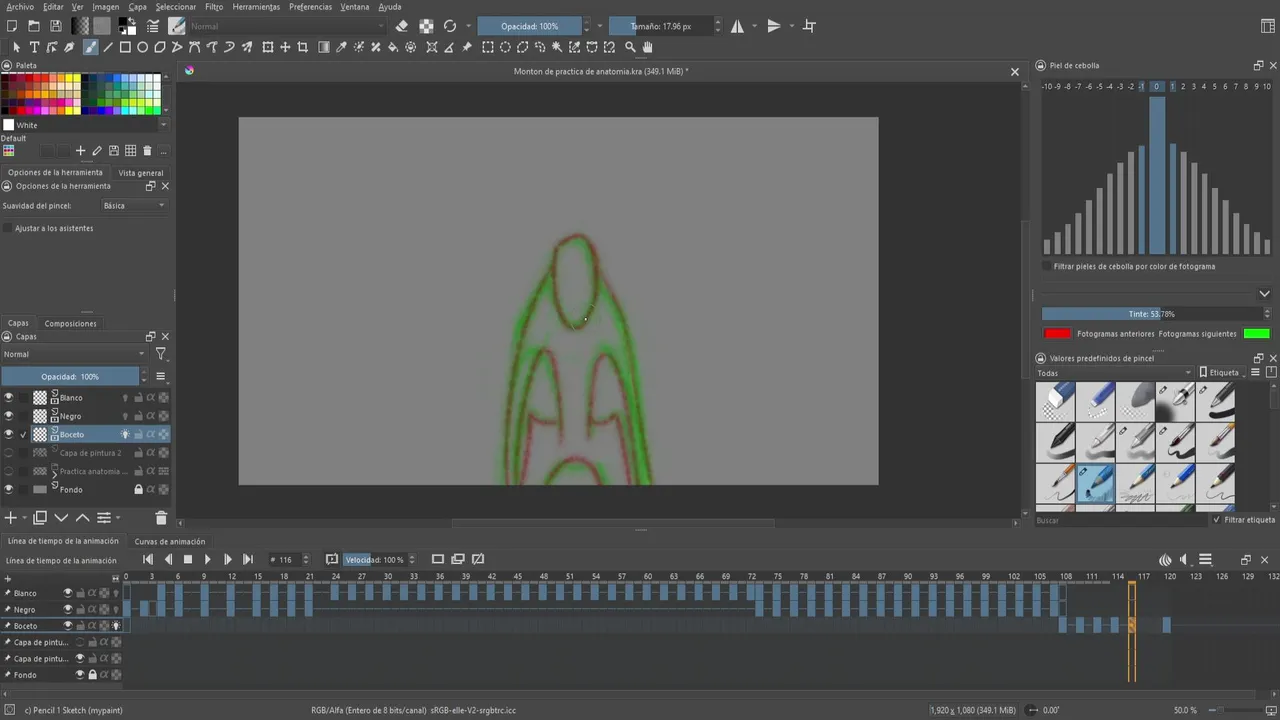Enable Filtrar pieles de cebolla por color
Image resolution: width=1280 pixels, height=720 pixels.
1047,267
